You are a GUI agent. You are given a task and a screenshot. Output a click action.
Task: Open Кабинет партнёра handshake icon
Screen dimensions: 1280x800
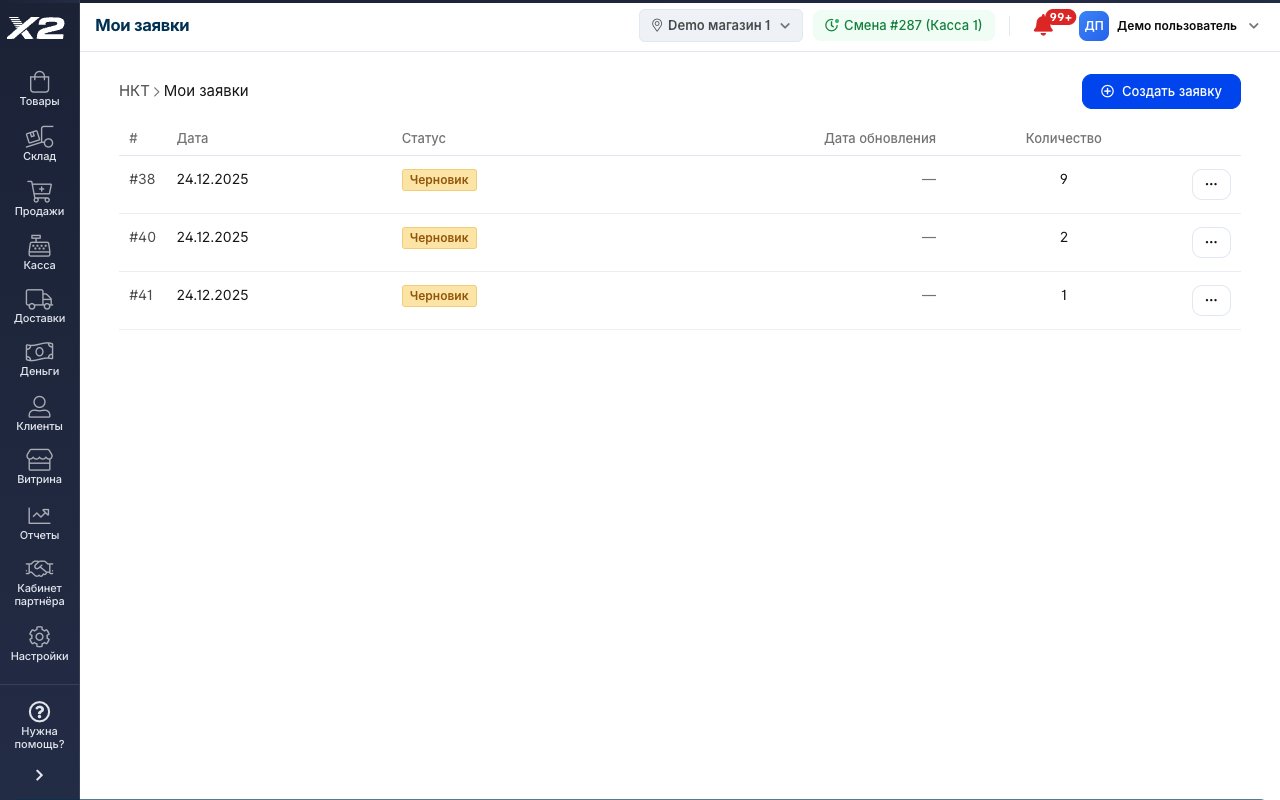(x=39, y=583)
